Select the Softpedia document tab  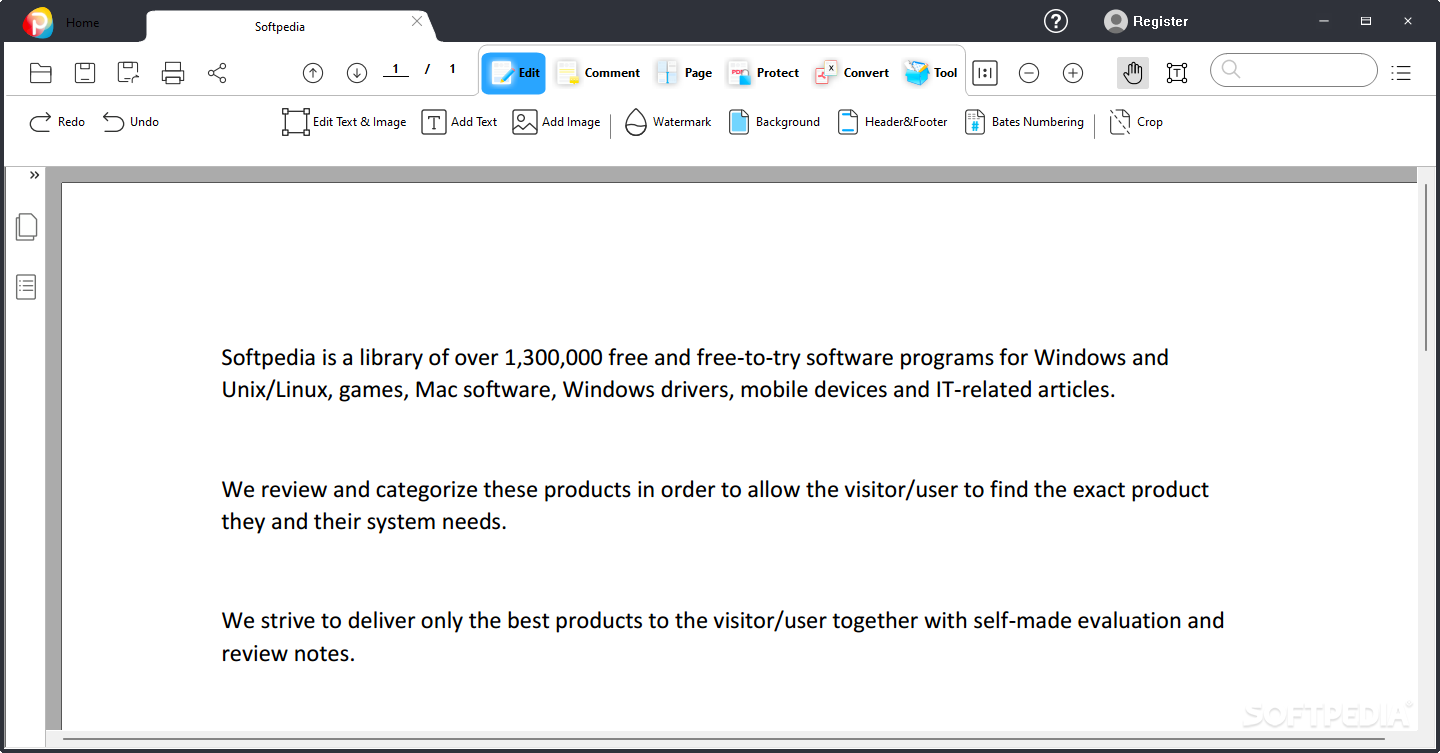pos(280,26)
